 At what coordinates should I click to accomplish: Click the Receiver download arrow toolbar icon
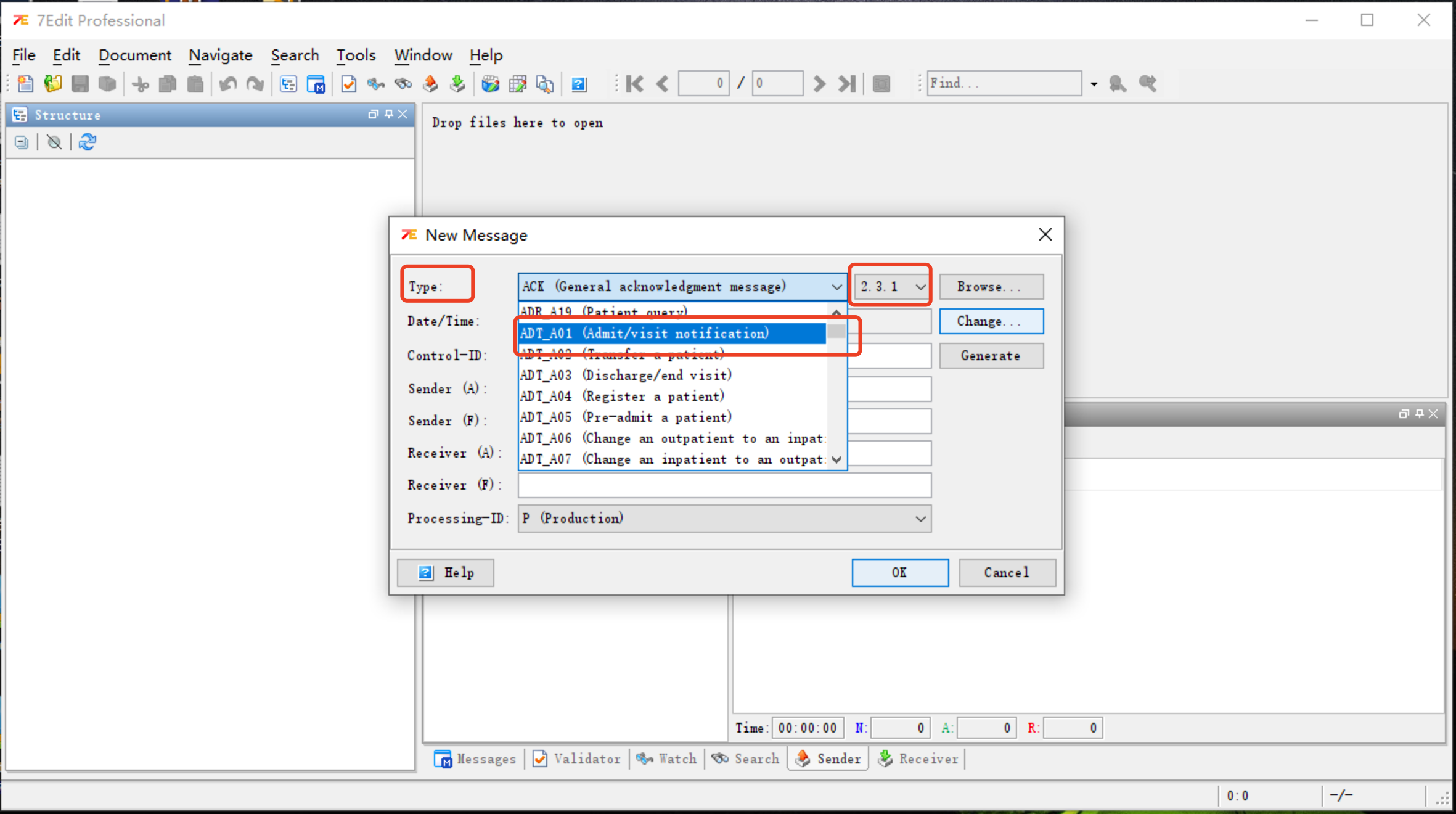tap(457, 84)
